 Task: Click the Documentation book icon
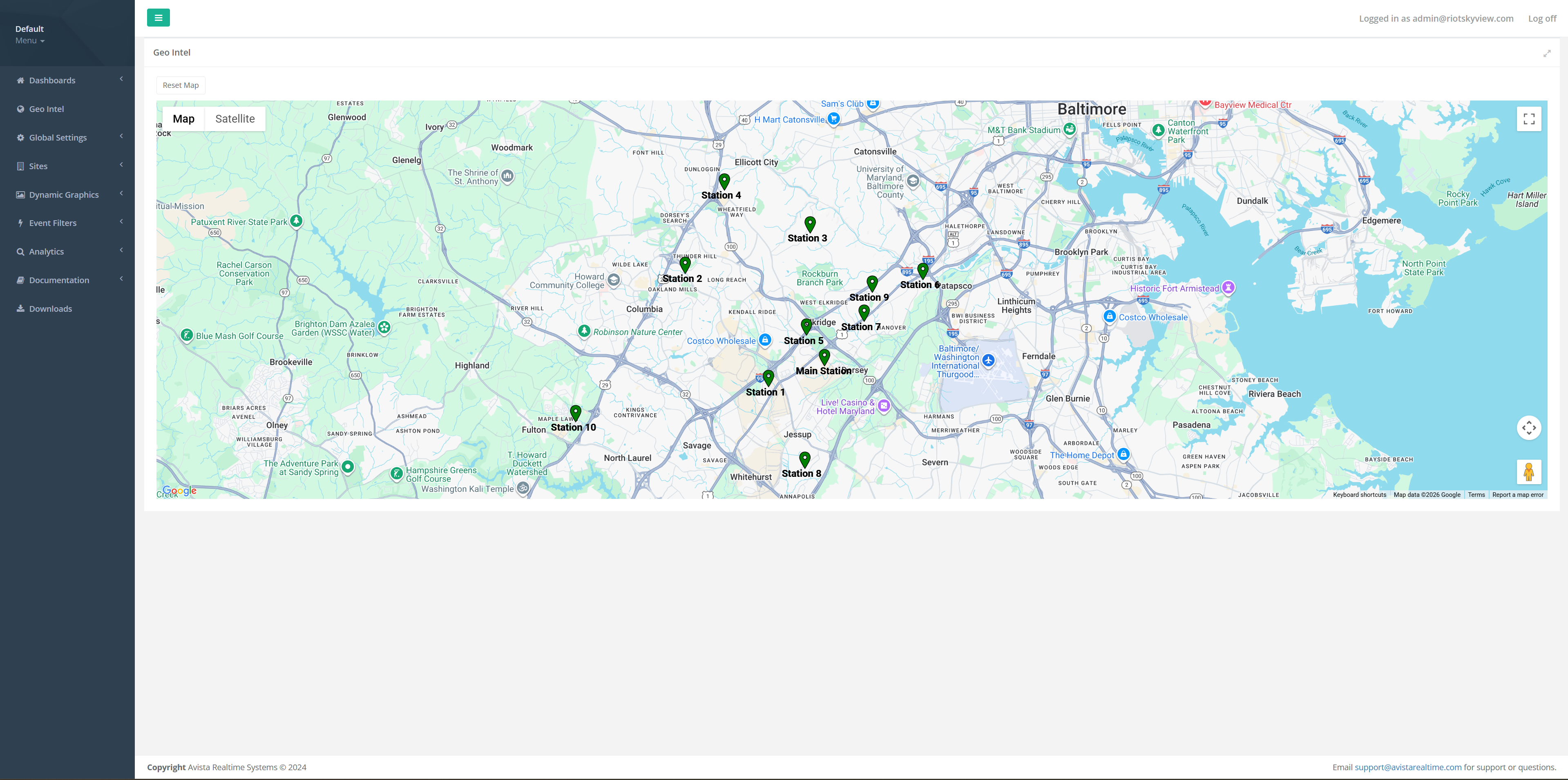pyautogui.click(x=20, y=279)
